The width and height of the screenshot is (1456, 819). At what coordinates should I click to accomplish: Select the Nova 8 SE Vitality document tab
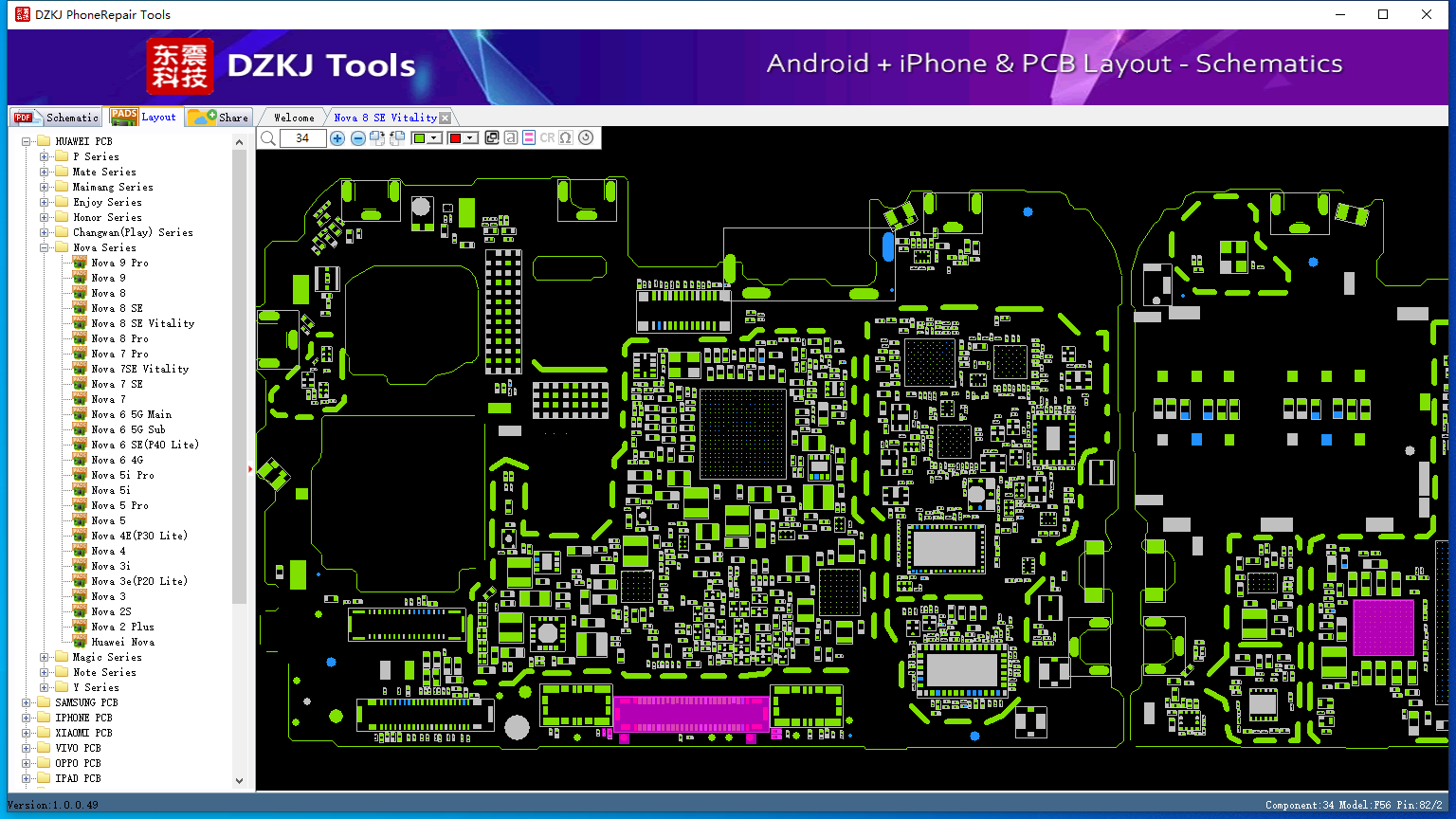[x=385, y=118]
